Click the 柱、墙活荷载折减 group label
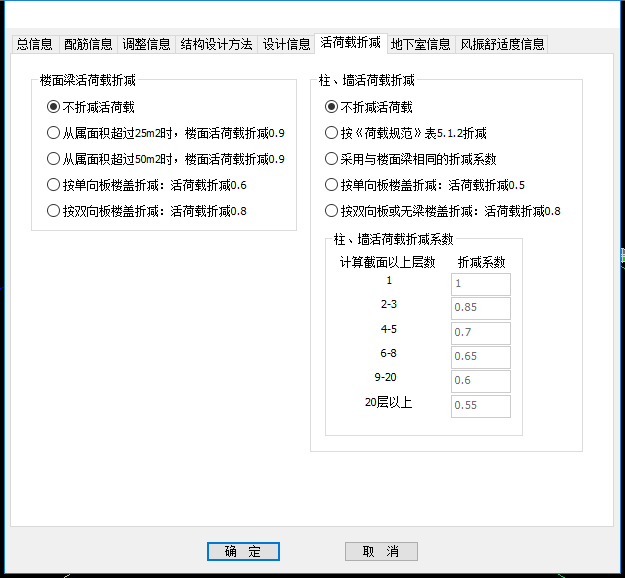The width and height of the screenshot is (625, 578). pos(367,80)
